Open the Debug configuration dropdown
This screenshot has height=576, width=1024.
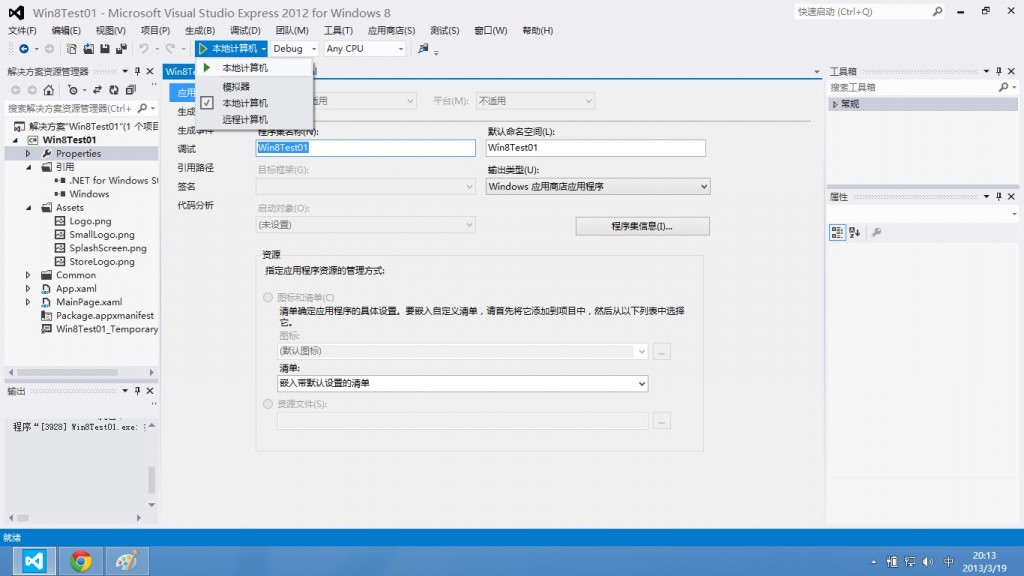pyautogui.click(x=295, y=49)
